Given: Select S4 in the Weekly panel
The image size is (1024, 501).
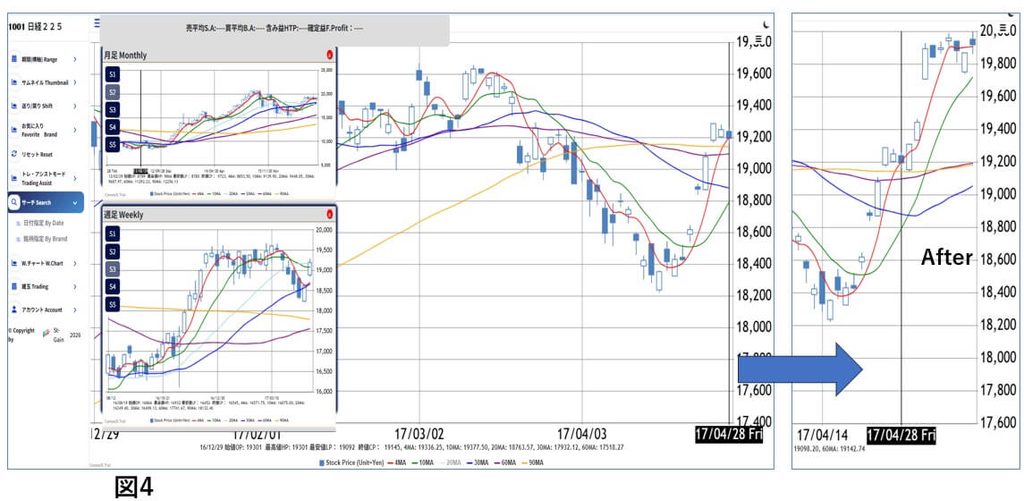Looking at the screenshot, I should click(x=112, y=287).
